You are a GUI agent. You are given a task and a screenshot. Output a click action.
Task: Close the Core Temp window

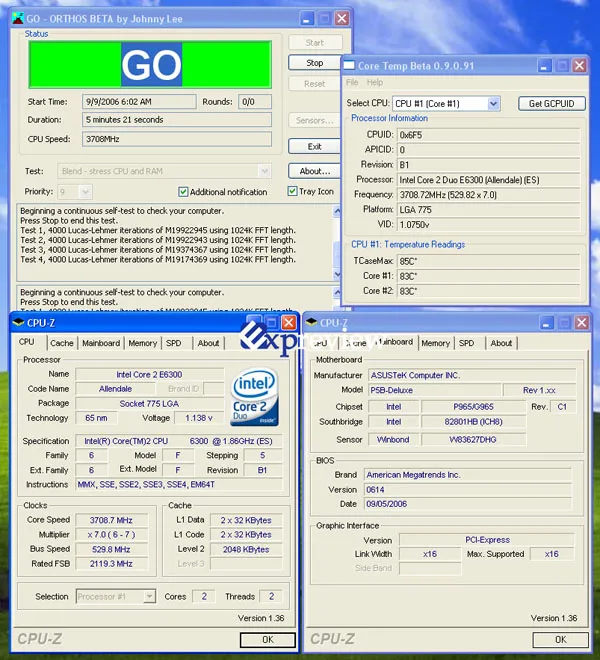pos(579,66)
